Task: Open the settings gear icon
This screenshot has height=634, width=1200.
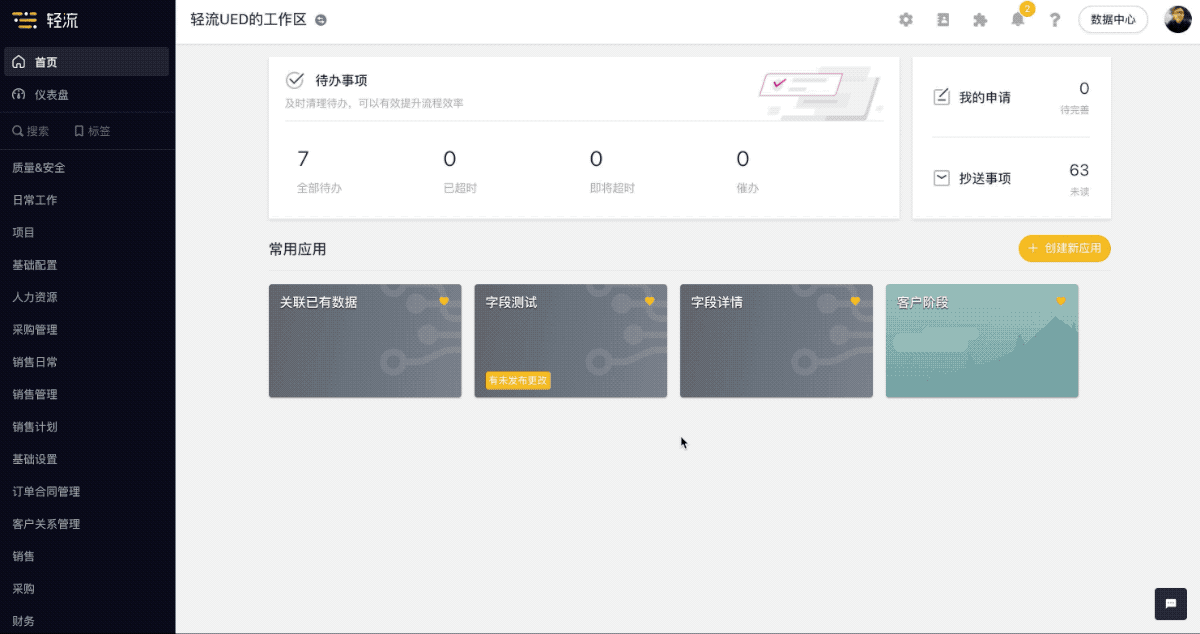Action: [x=906, y=20]
